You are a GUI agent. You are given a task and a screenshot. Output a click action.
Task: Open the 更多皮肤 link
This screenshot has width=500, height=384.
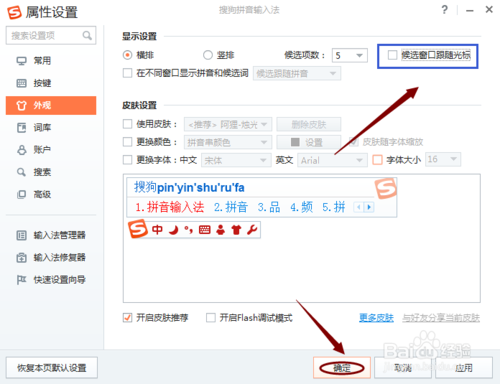[376, 318]
